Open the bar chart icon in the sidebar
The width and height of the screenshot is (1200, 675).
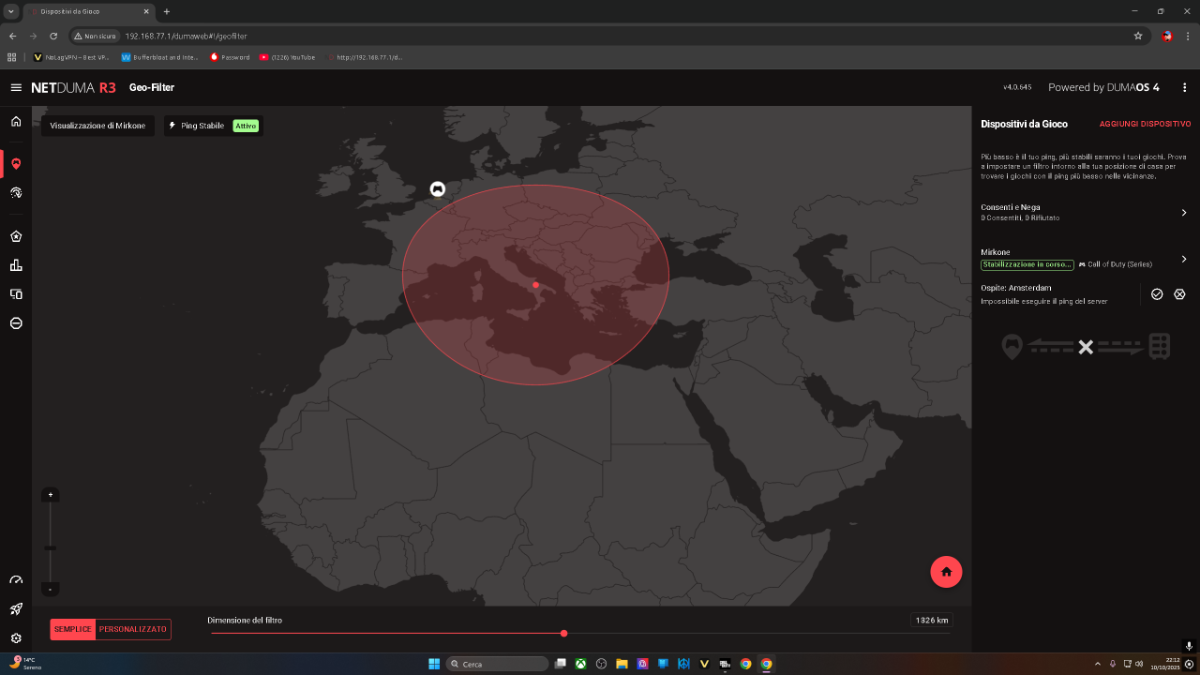click(16, 265)
